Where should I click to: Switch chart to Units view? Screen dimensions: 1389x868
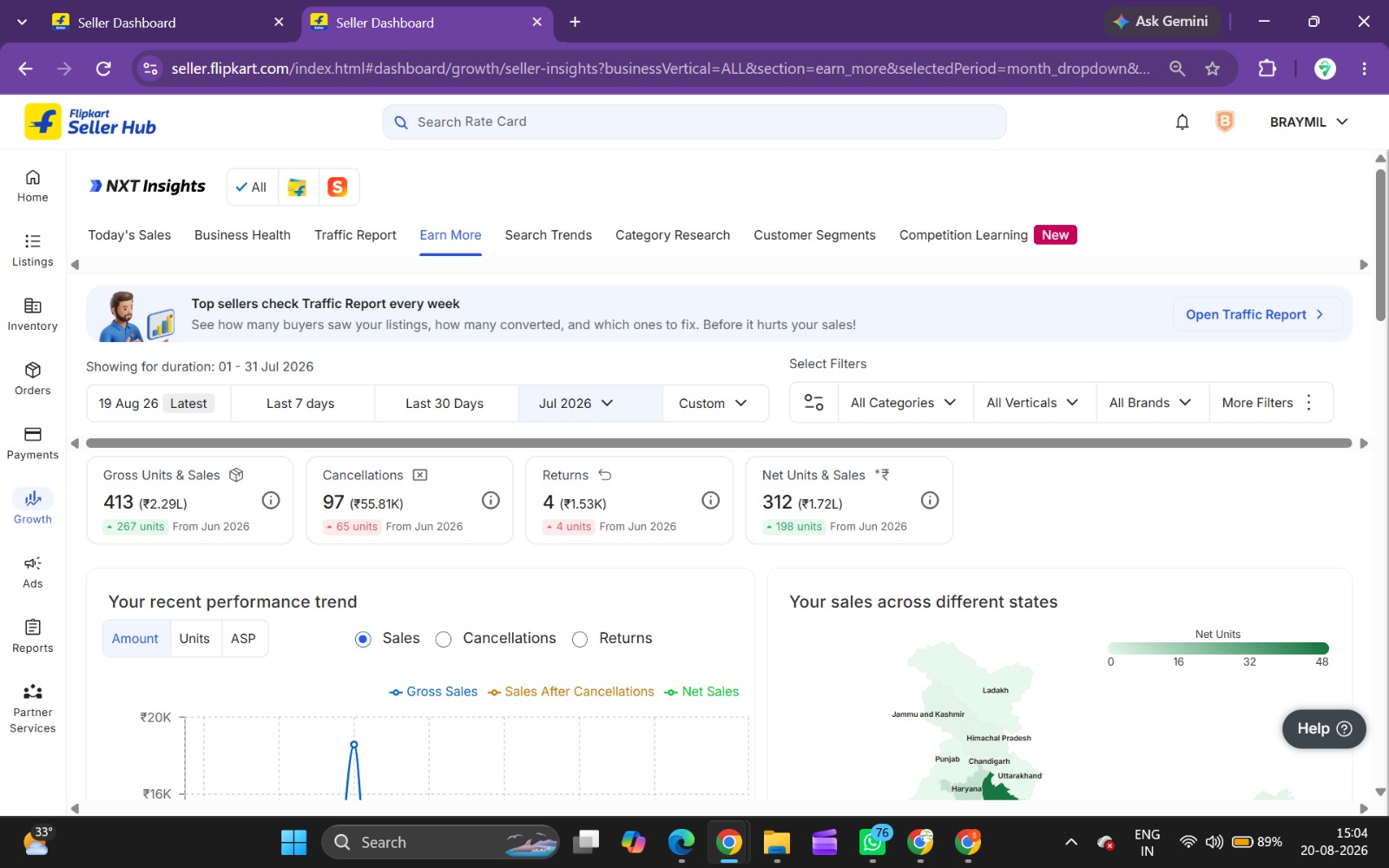194,639
